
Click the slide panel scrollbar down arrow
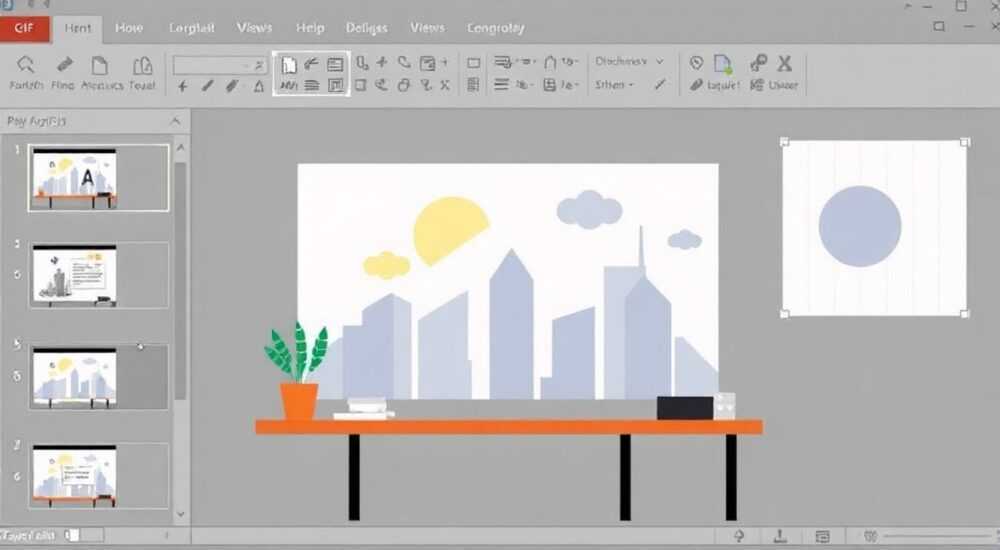[180, 514]
